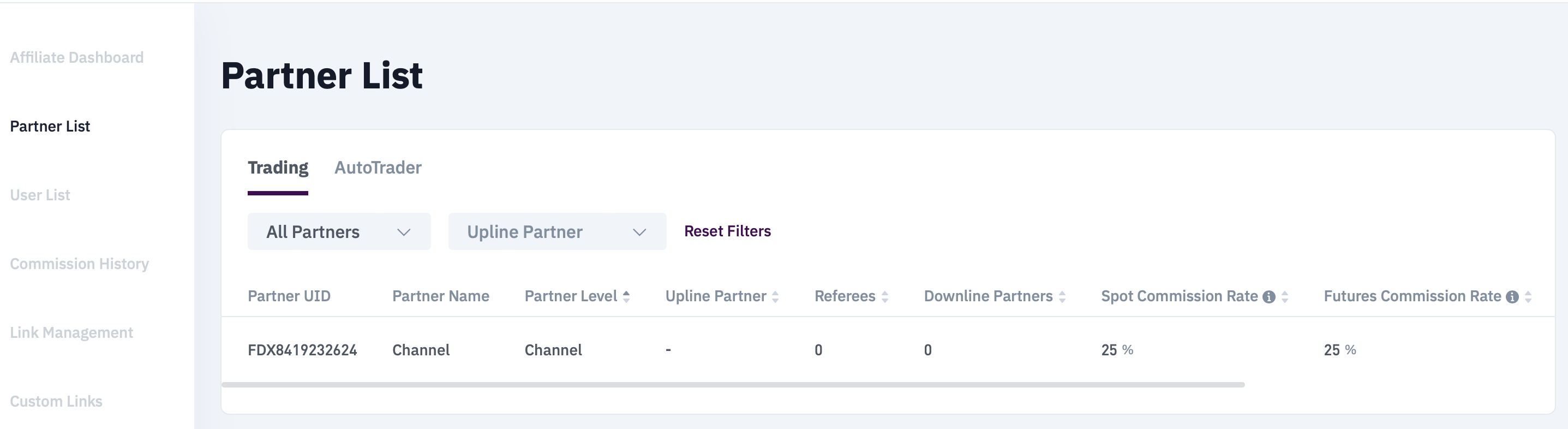1568x429 pixels.
Task: Open Commission History in sidebar
Action: pyautogui.click(x=79, y=264)
